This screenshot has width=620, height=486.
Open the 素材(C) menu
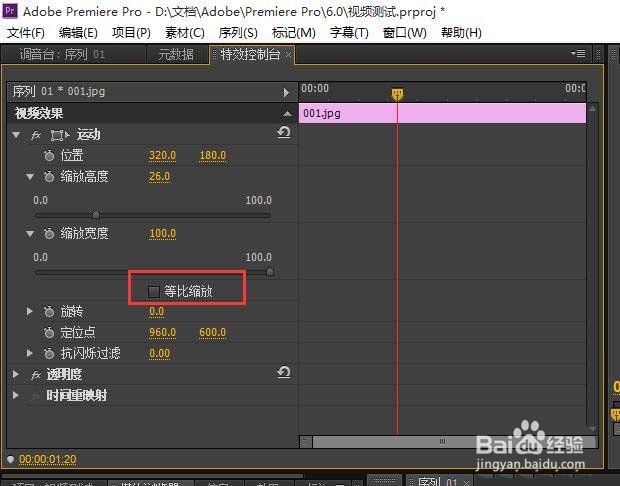click(x=185, y=32)
